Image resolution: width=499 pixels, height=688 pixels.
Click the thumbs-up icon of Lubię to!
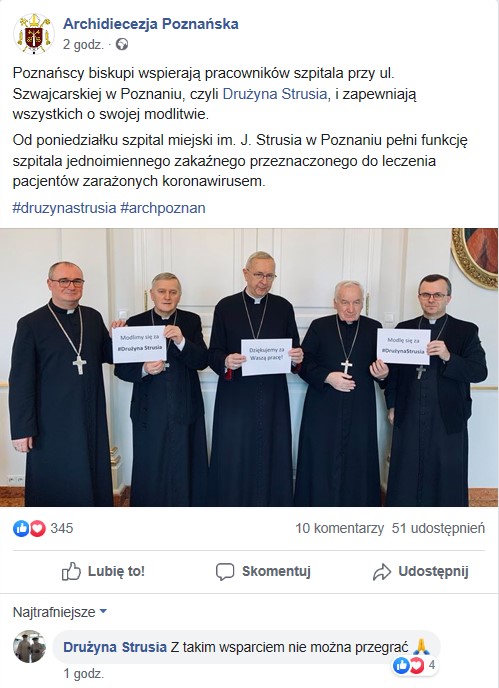(72, 571)
